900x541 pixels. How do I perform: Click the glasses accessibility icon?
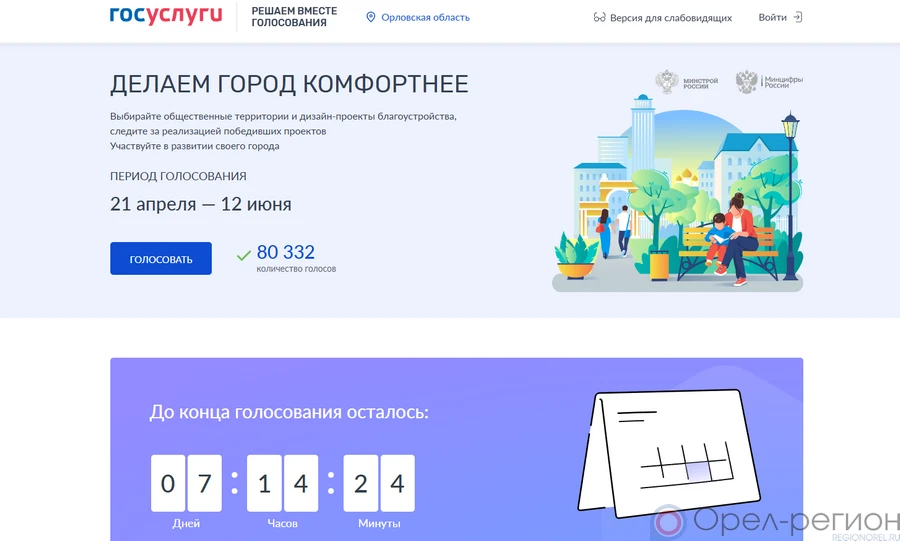(599, 18)
